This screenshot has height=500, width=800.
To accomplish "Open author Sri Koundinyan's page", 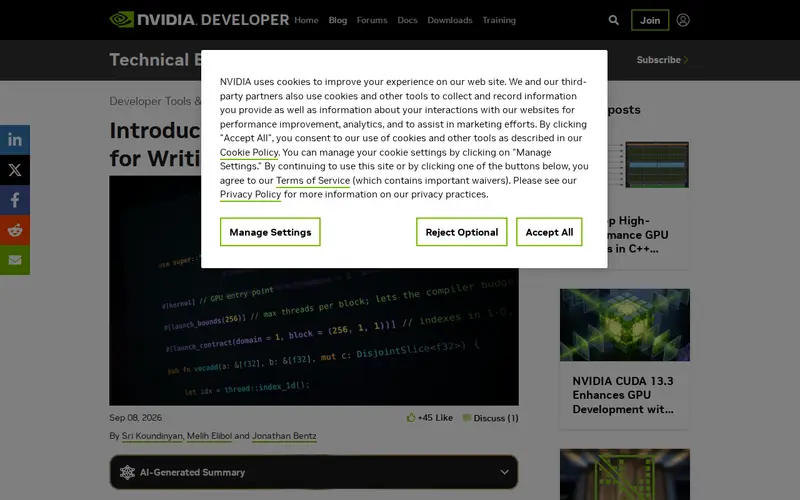I will (x=152, y=436).
